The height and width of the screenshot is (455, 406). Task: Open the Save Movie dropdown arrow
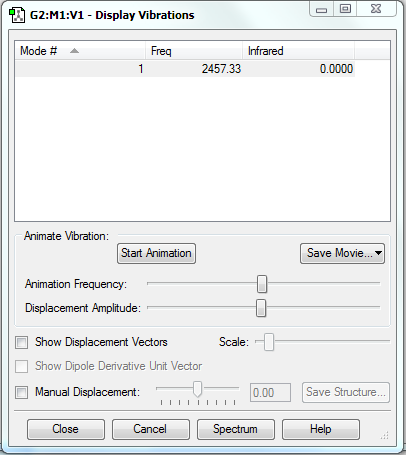[x=378, y=253]
